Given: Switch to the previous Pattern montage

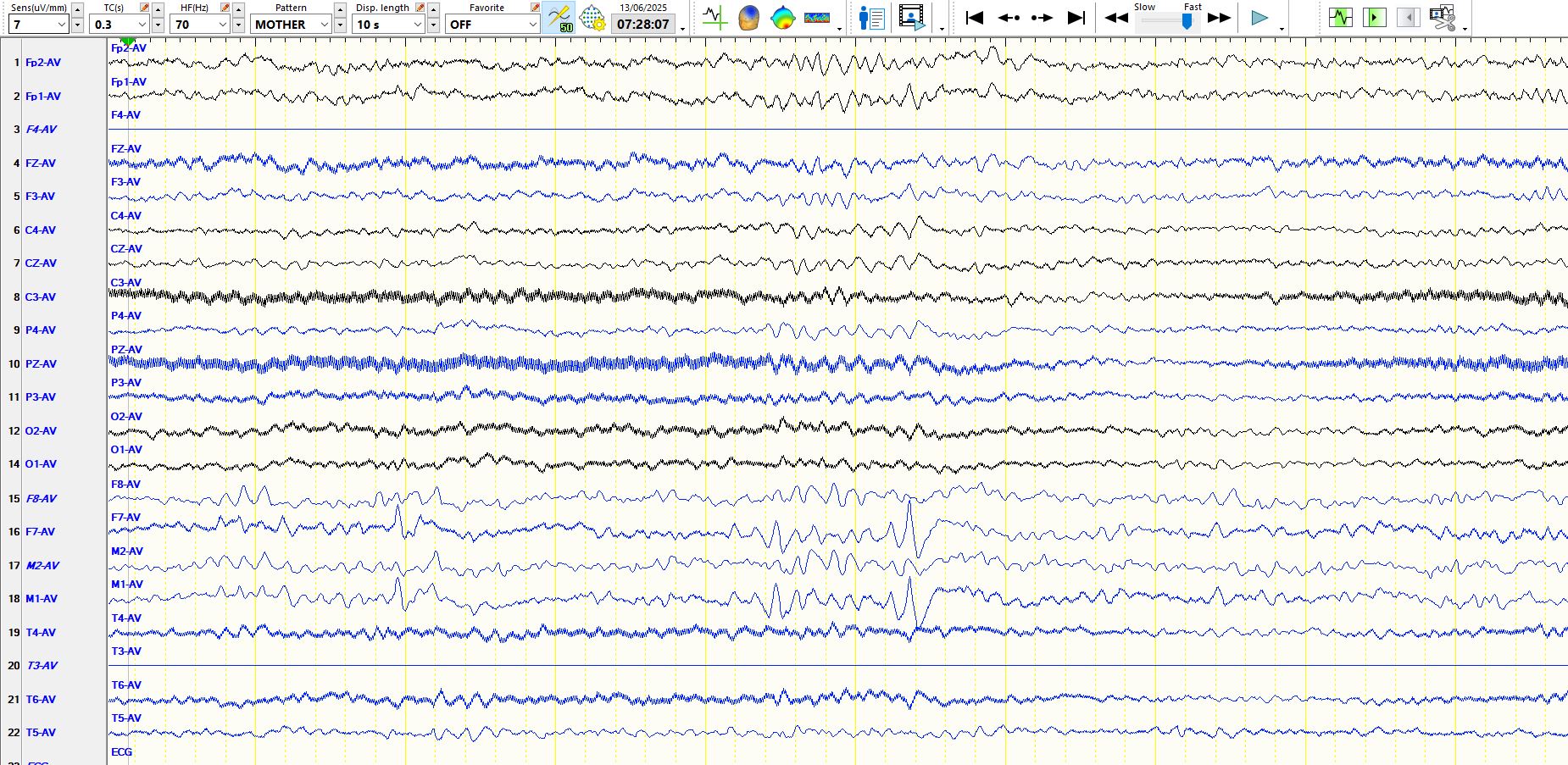Looking at the screenshot, I should coord(340,9).
